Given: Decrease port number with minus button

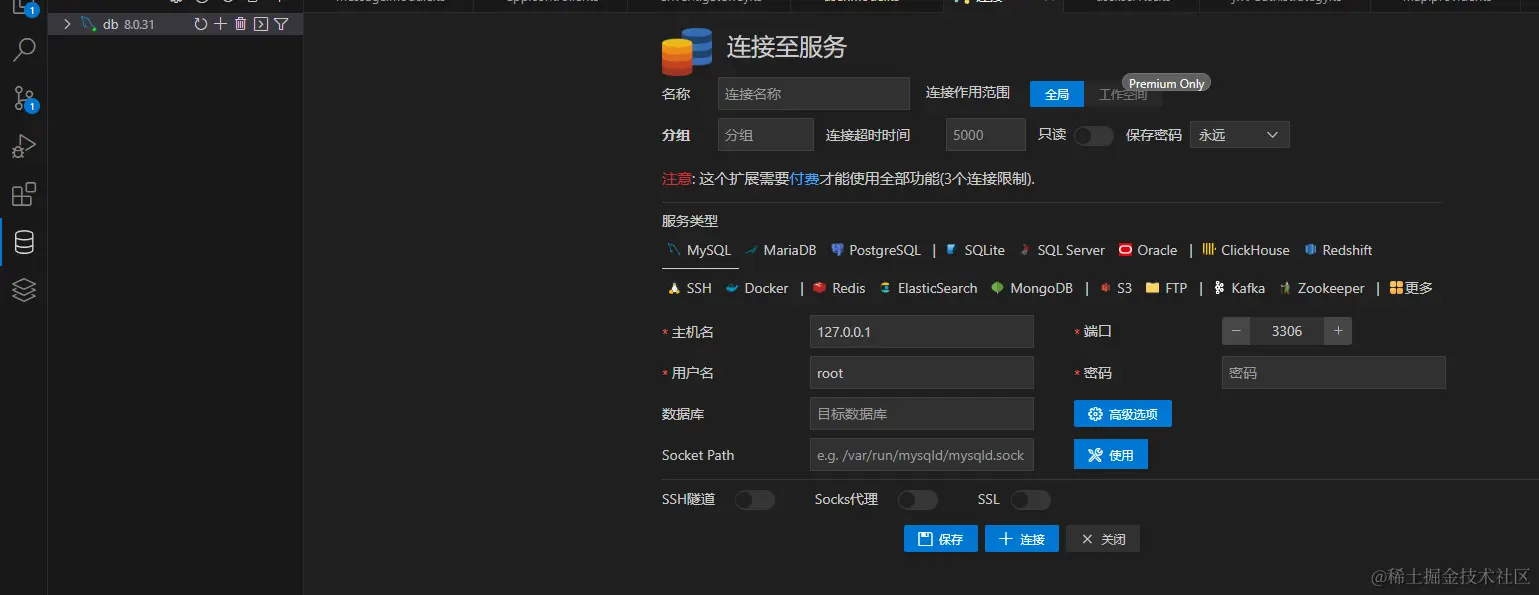Looking at the screenshot, I should point(1236,331).
